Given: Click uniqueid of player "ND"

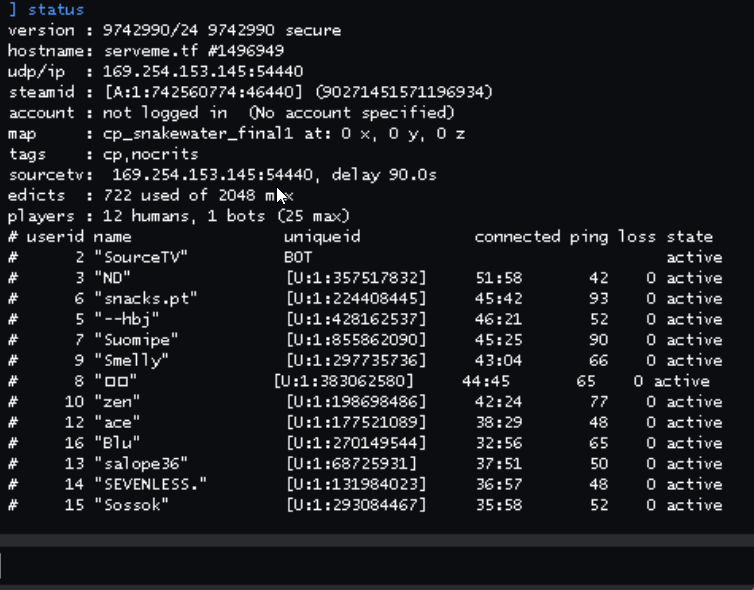Looking at the screenshot, I should (356, 278).
